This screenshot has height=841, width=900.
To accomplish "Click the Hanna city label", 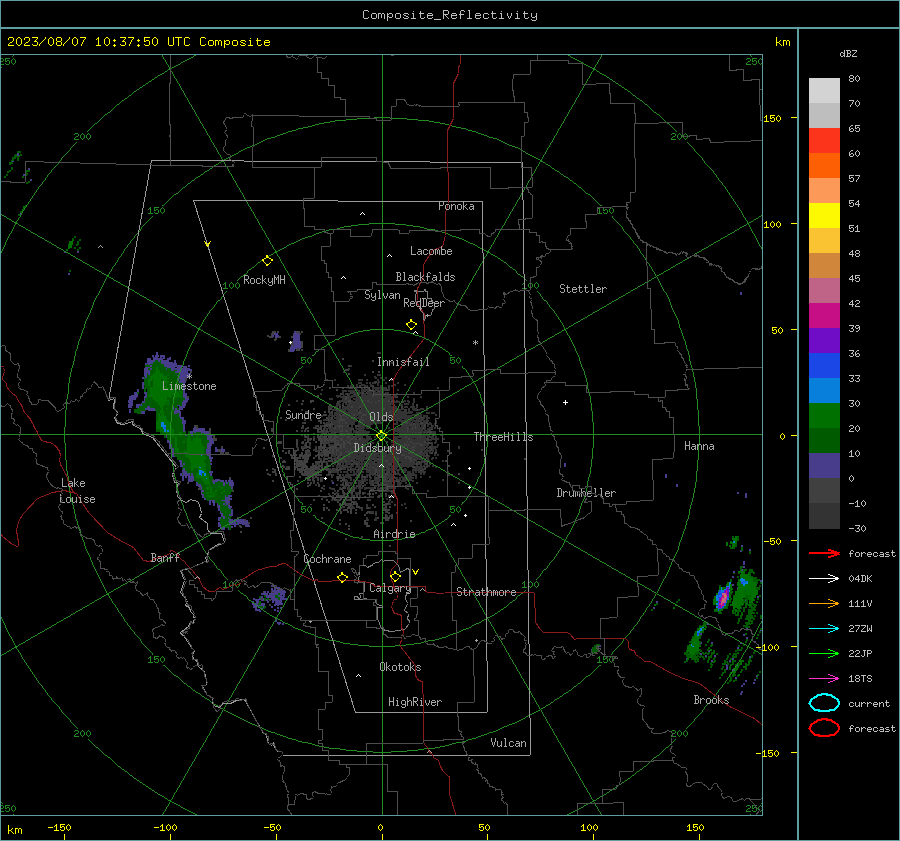I will pyautogui.click(x=699, y=446).
